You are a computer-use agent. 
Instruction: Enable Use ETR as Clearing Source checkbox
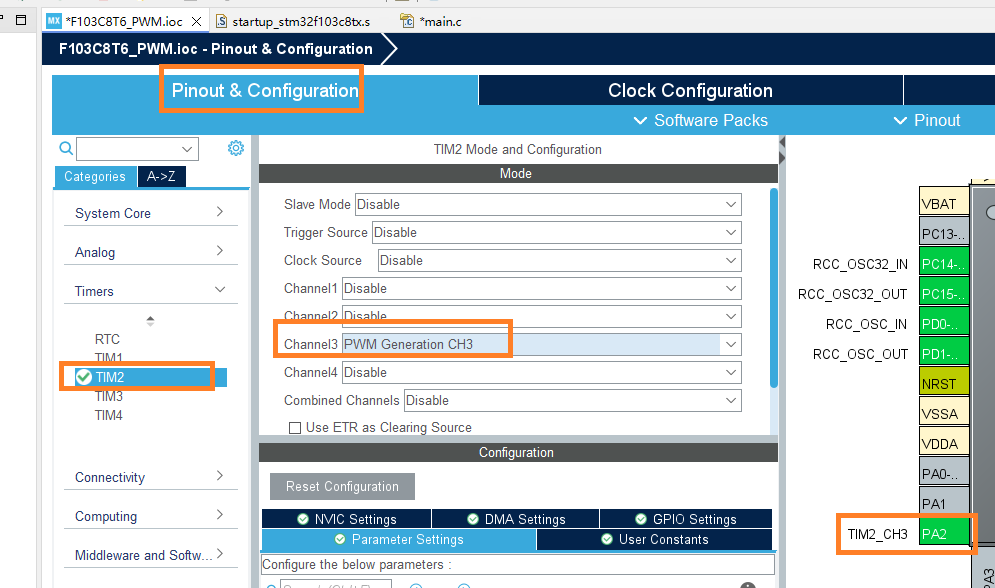click(294, 428)
